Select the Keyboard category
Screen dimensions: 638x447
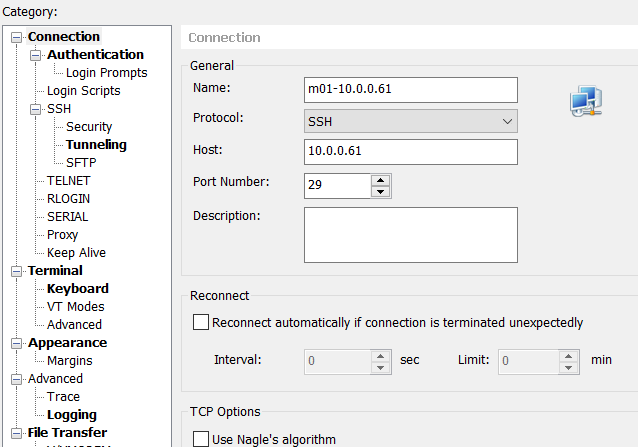point(78,289)
